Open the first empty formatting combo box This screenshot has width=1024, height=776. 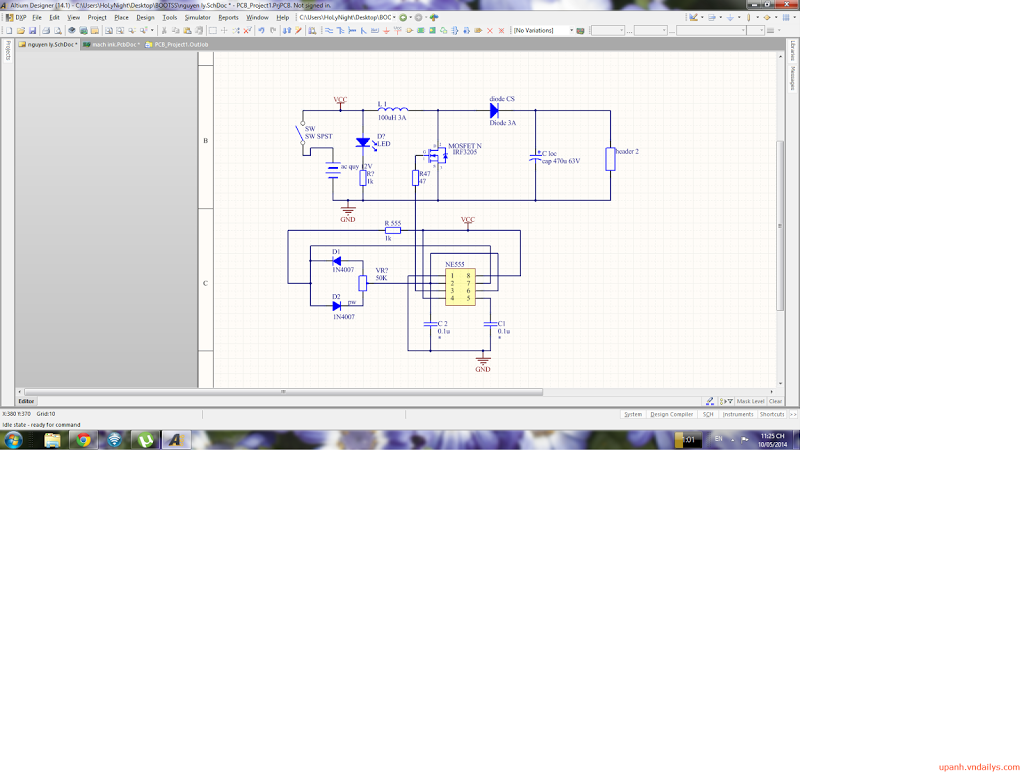[607, 31]
